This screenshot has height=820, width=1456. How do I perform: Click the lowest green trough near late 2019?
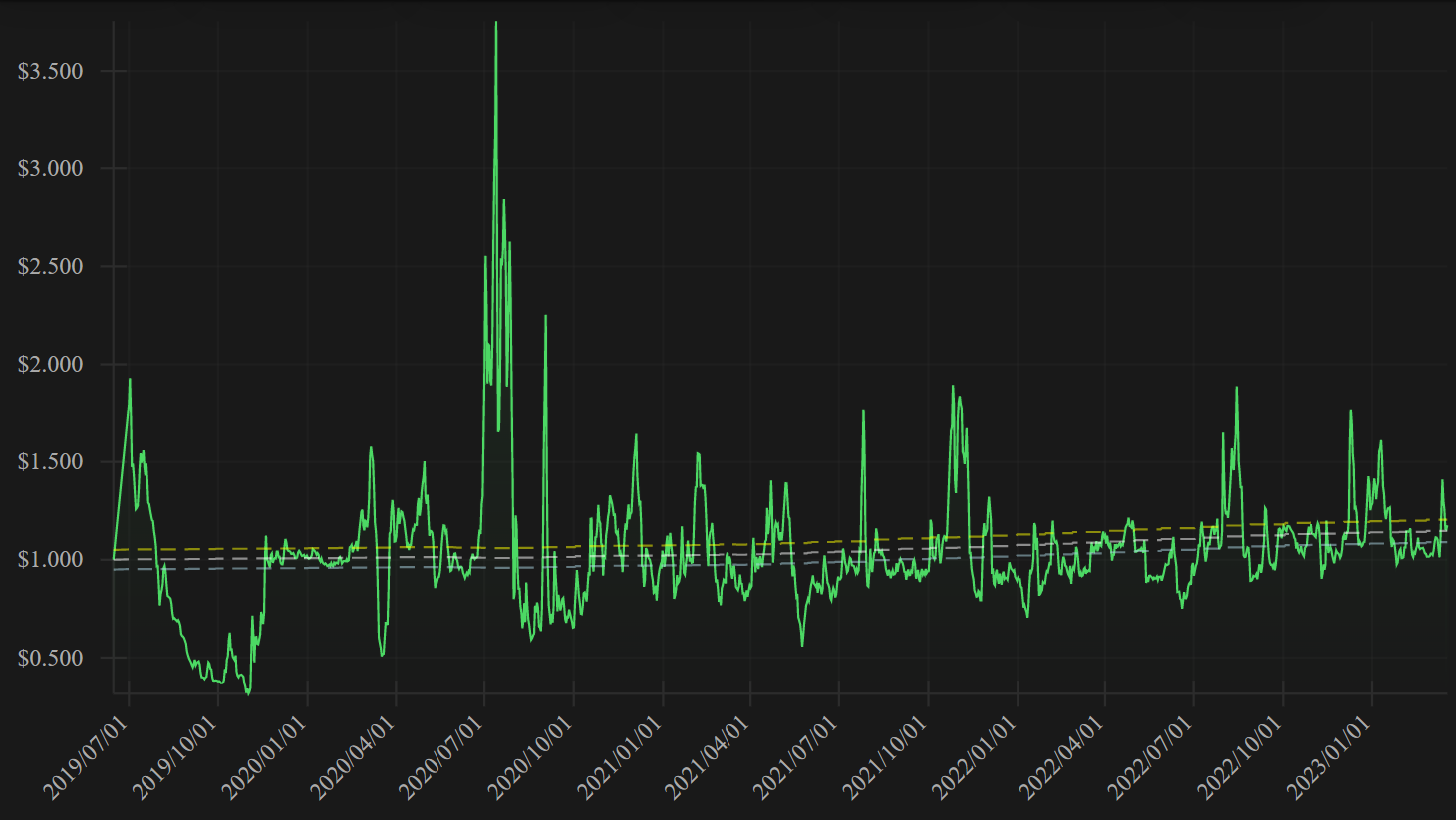[x=248, y=691]
